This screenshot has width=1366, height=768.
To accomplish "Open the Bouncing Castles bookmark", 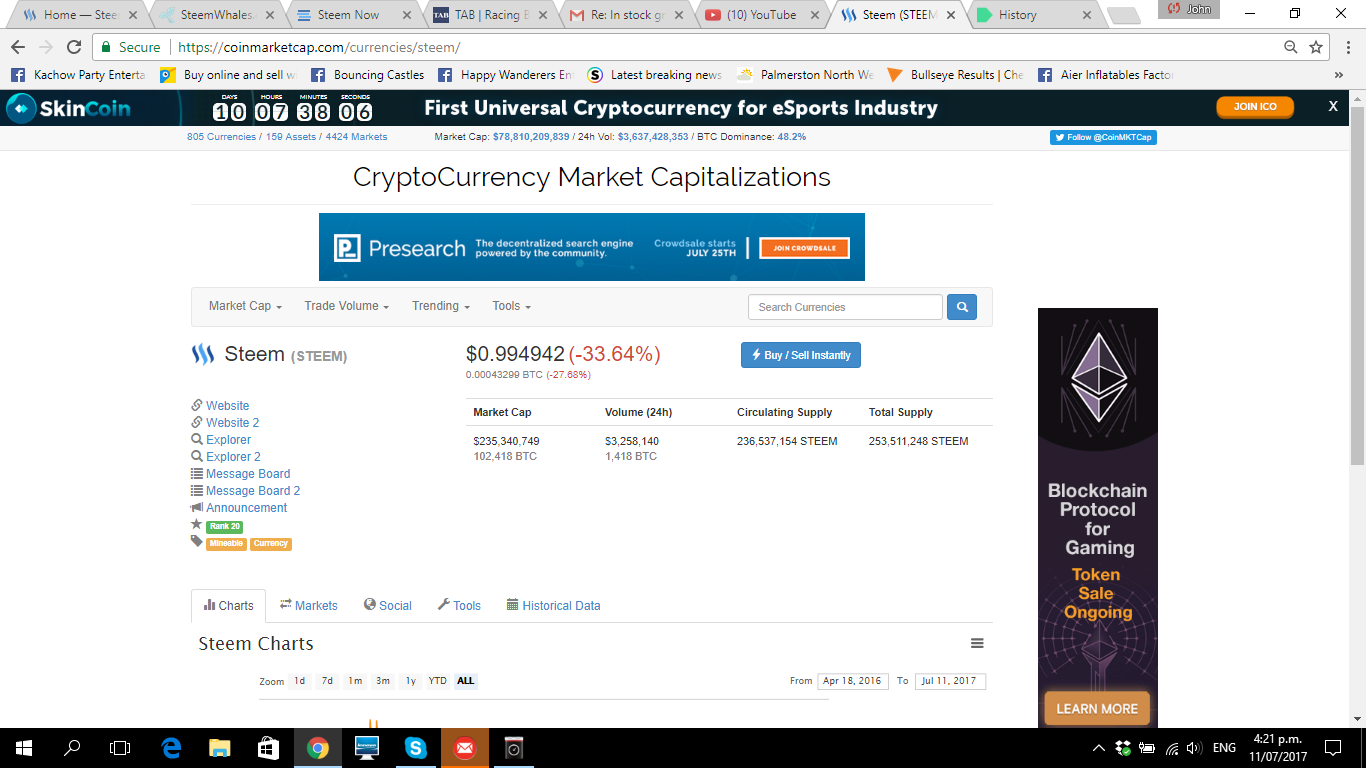I will click(367, 75).
